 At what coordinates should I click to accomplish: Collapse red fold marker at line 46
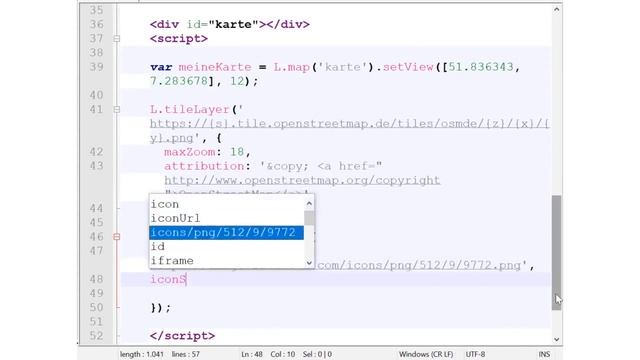click(117, 237)
